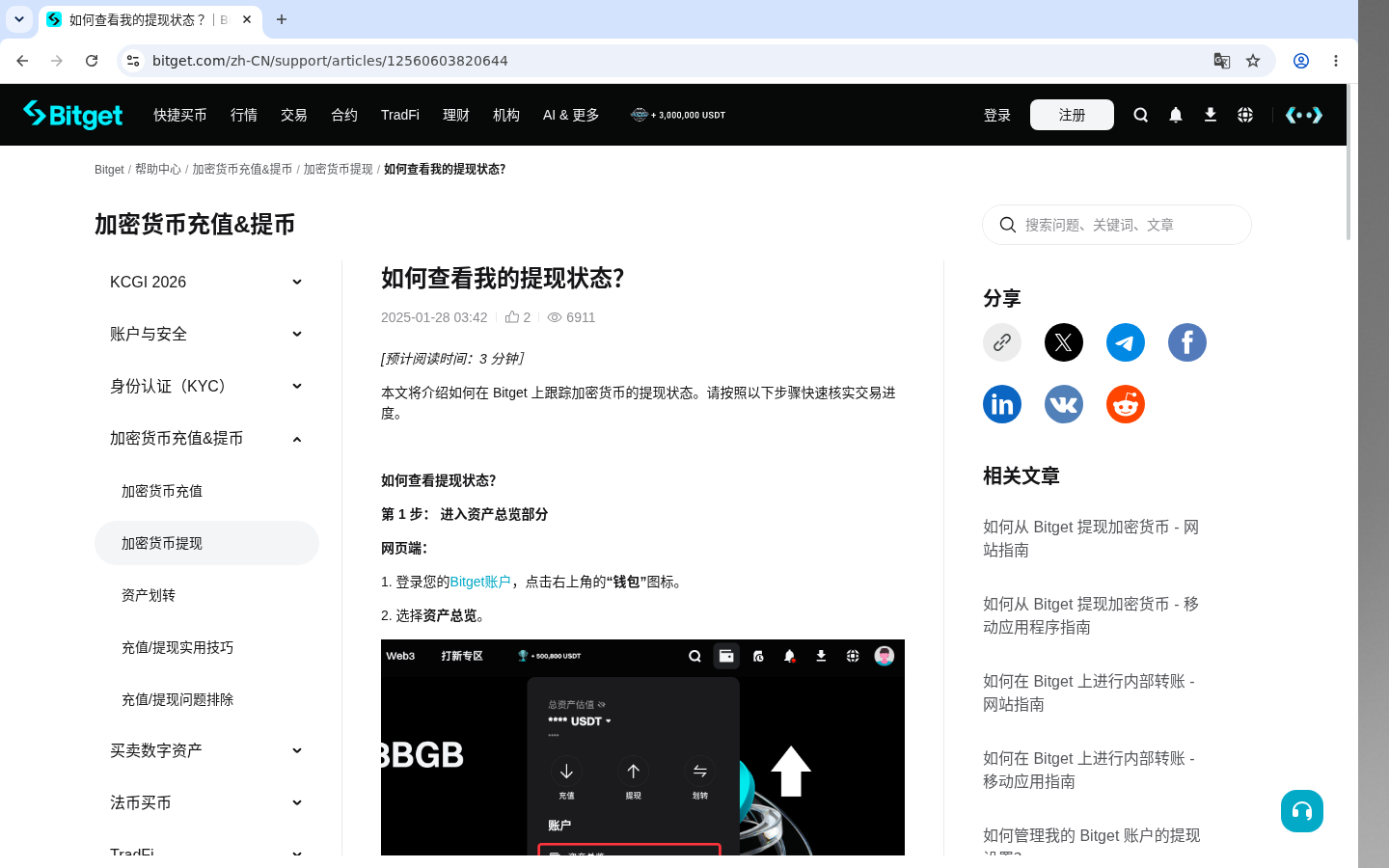Follow the Bitget账户 hyperlink in step 1
Image resolution: width=1389 pixels, height=868 pixels.
(x=480, y=582)
